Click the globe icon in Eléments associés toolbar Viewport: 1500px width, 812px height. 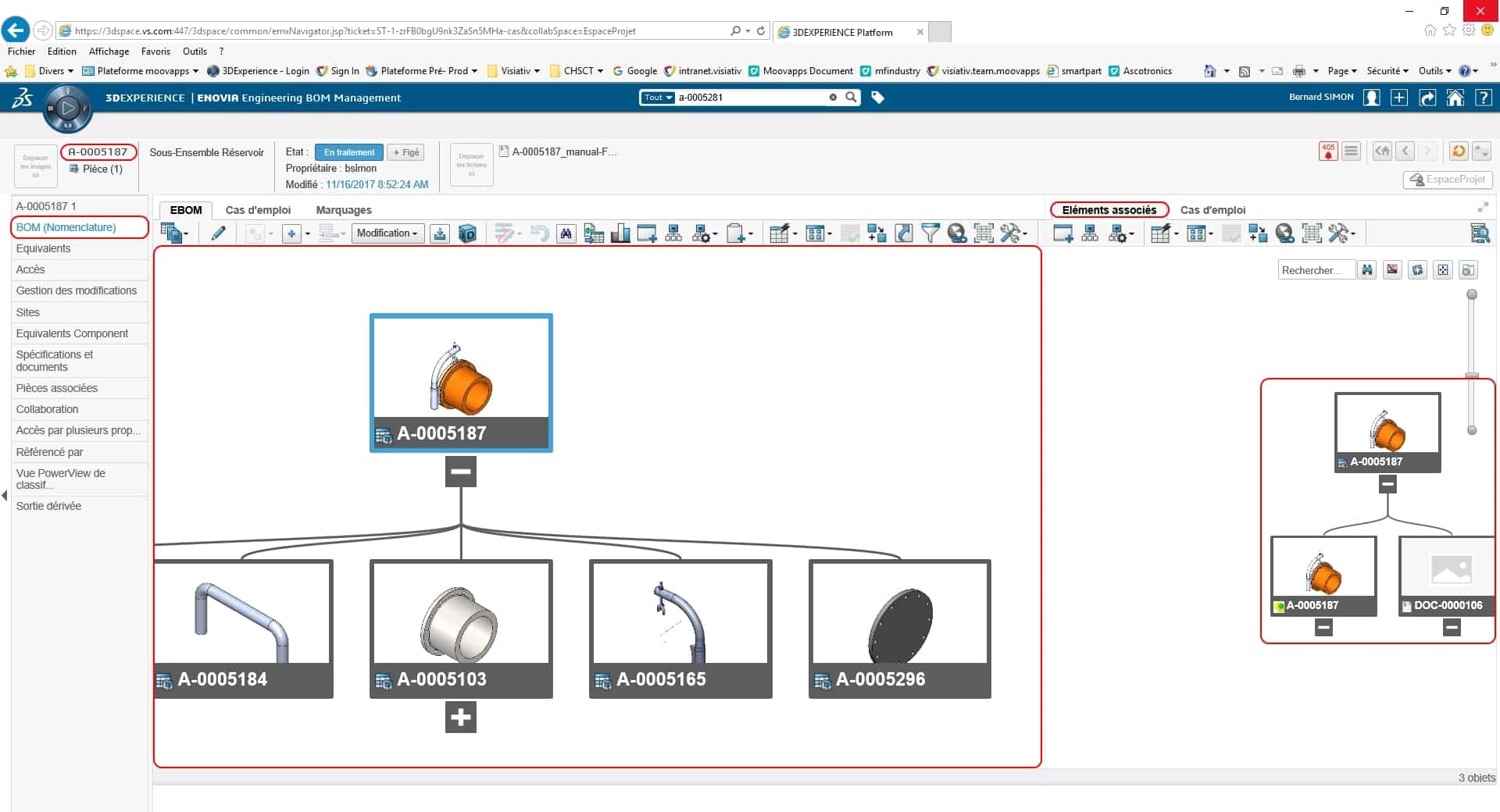coord(1284,233)
